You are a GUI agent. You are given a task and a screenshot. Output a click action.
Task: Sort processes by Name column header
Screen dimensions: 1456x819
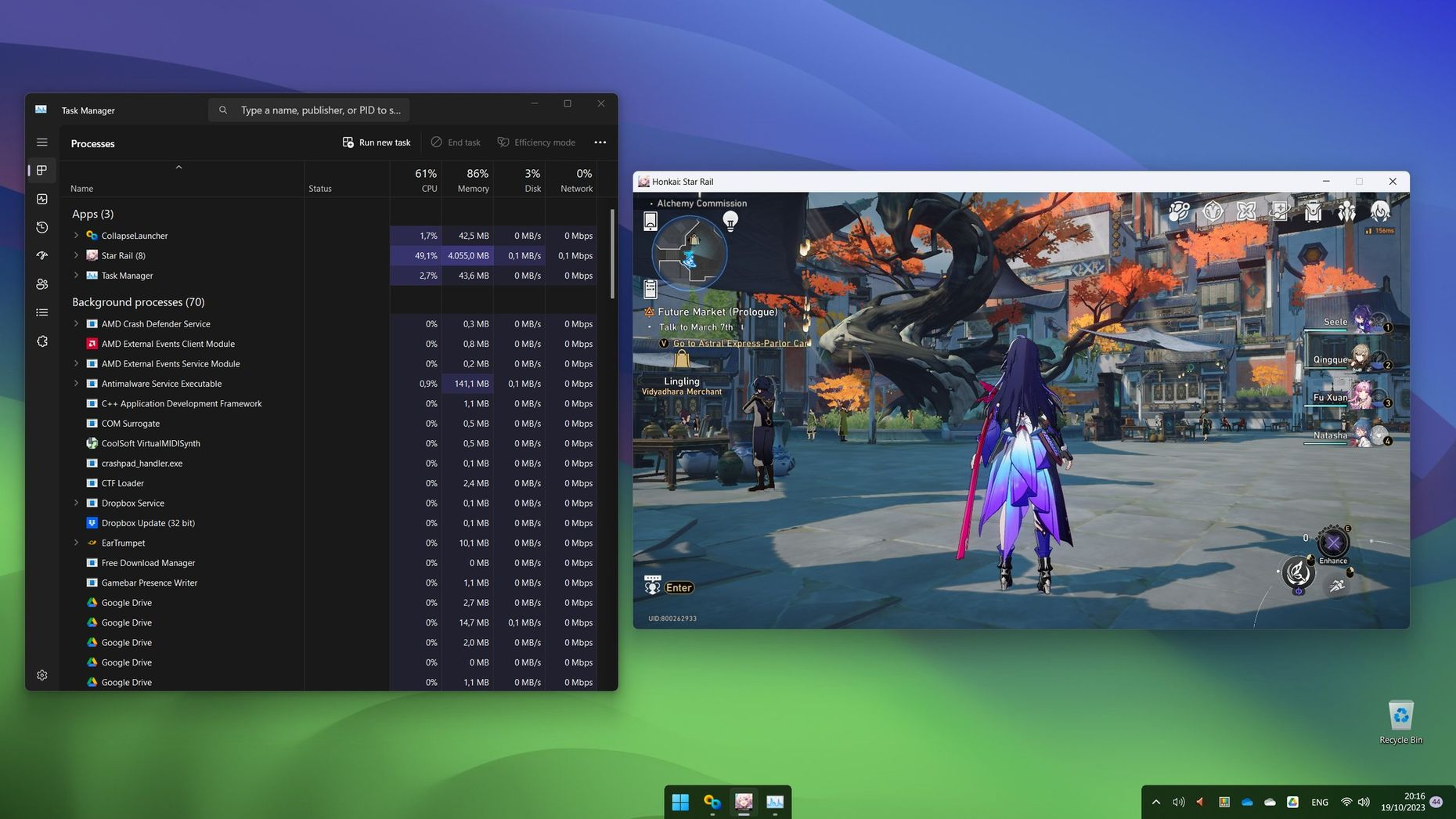tap(182, 179)
